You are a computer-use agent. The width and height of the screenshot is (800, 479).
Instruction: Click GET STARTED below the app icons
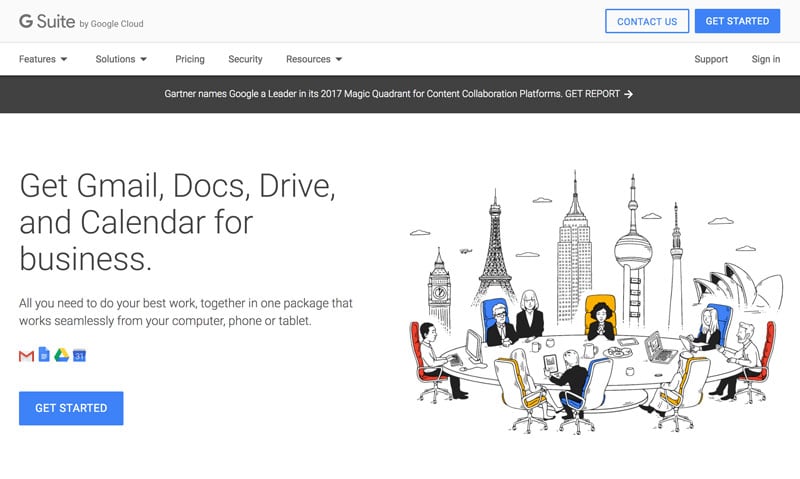(x=71, y=408)
